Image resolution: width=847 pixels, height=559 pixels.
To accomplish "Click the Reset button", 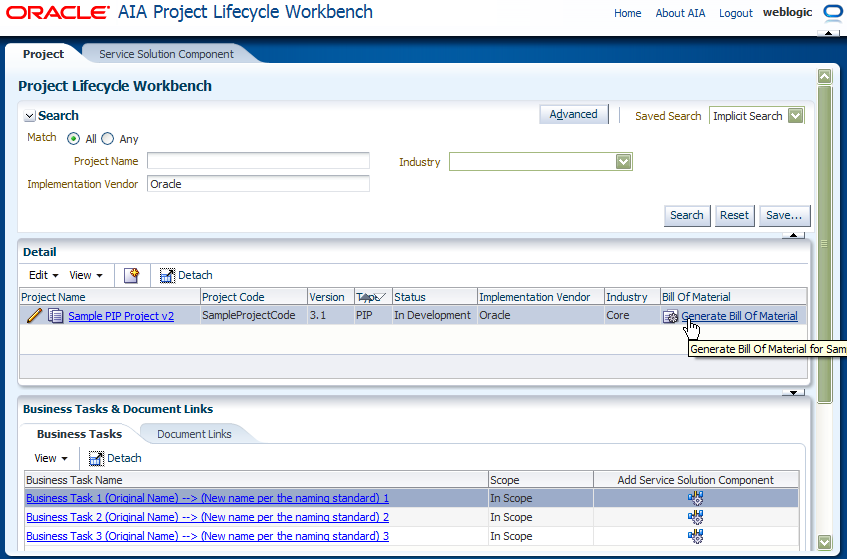I will pyautogui.click(x=735, y=215).
